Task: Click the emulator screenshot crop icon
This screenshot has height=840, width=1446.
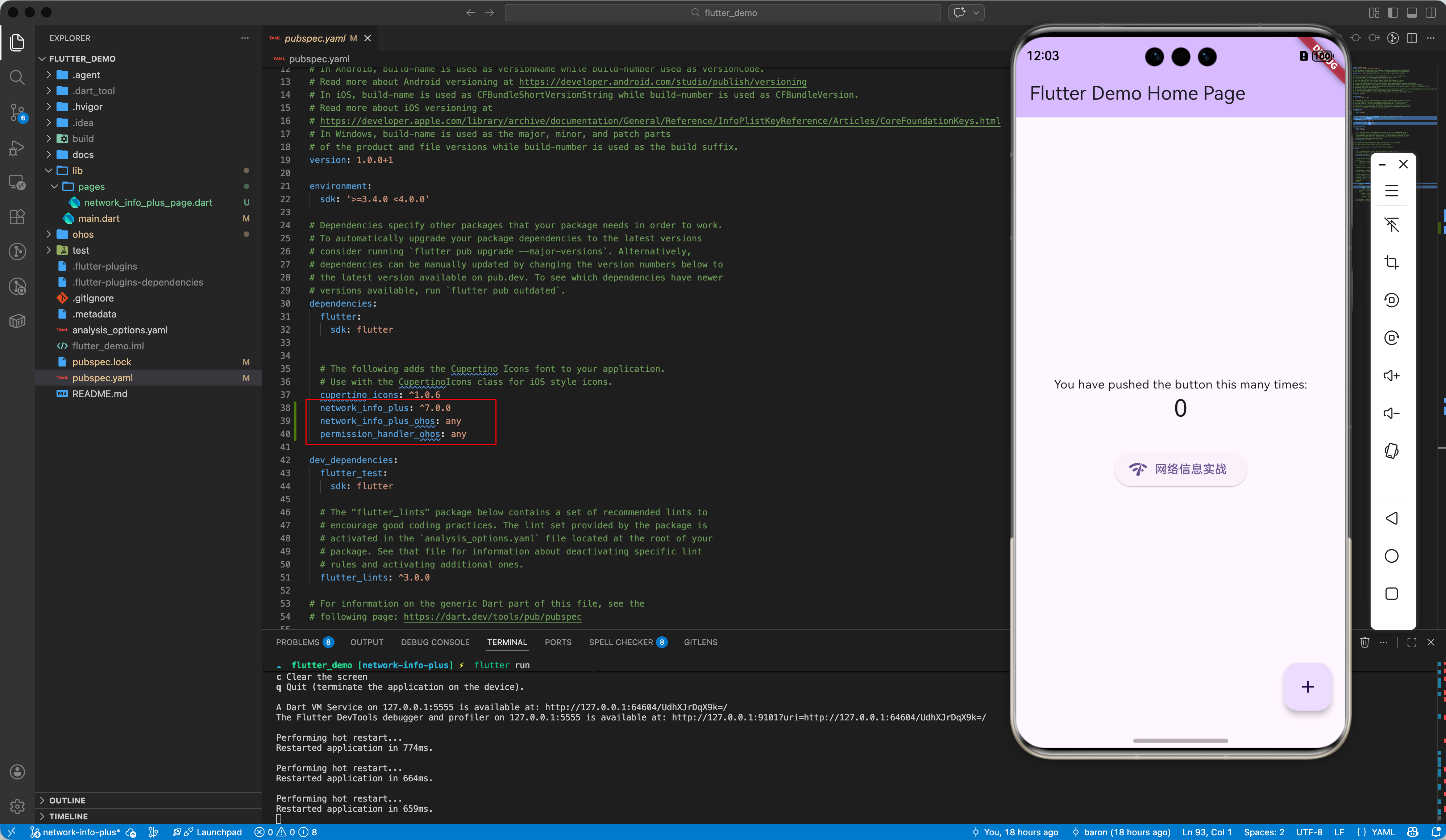Action: point(1392,262)
